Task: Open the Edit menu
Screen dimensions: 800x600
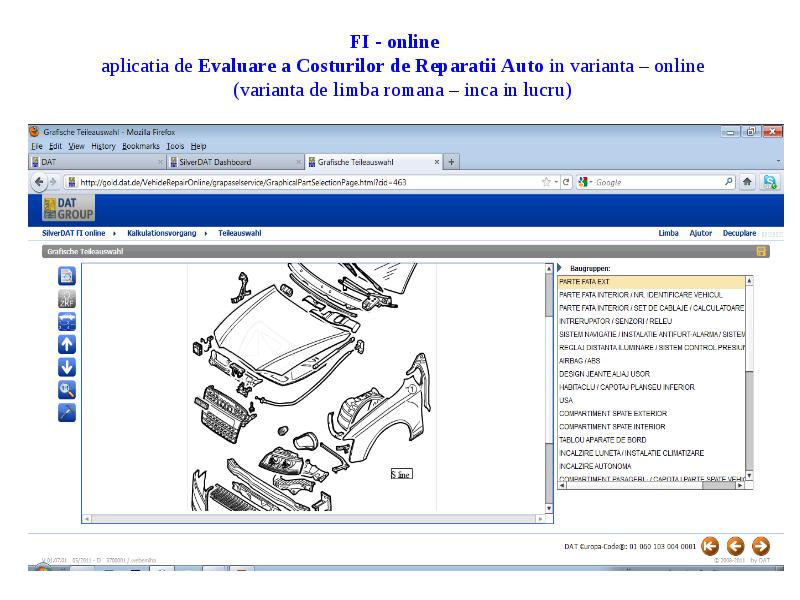Action: (55, 146)
